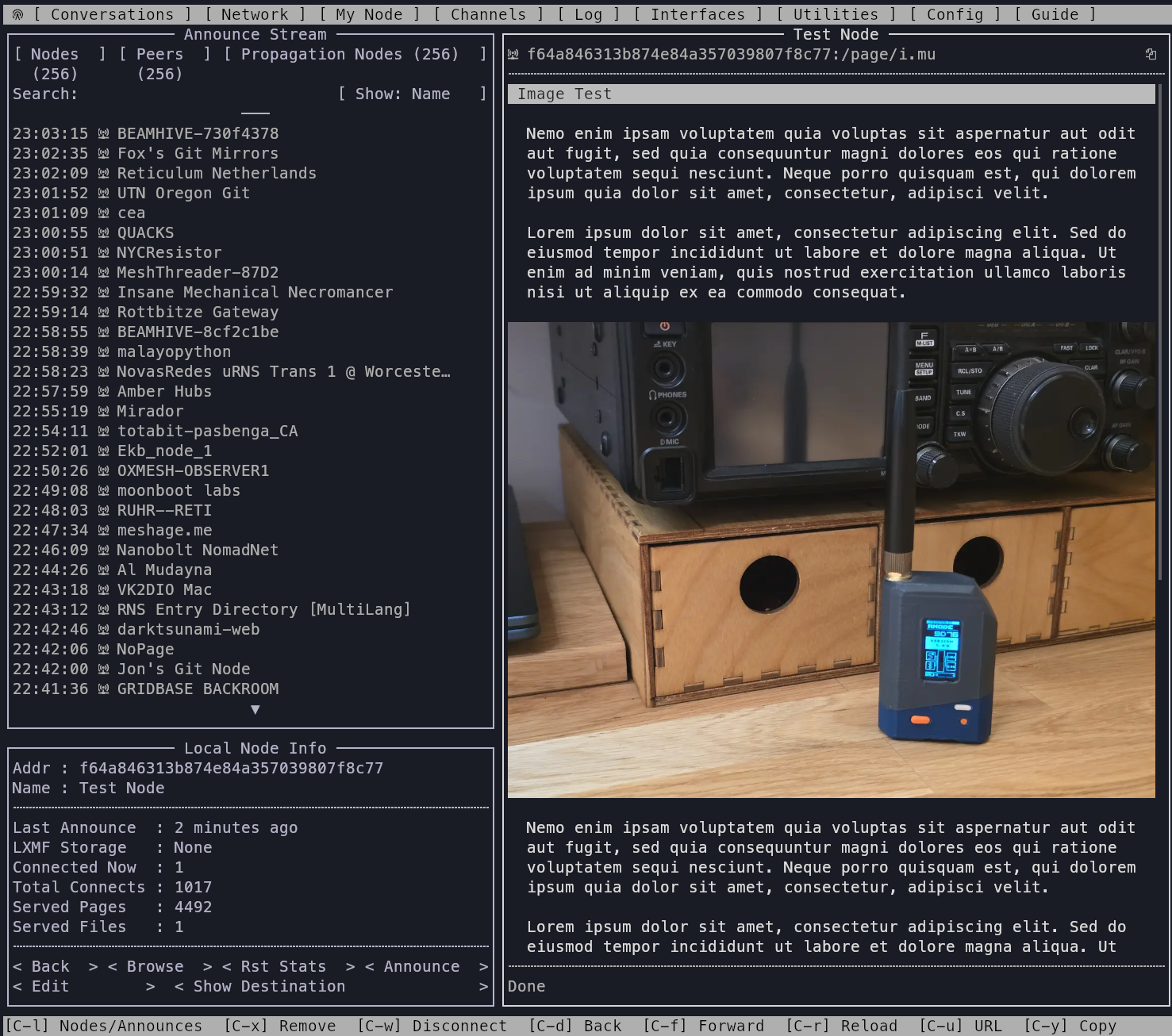Select the darktsunami-web announce entry
This screenshot has width=1172, height=1036.
136,629
